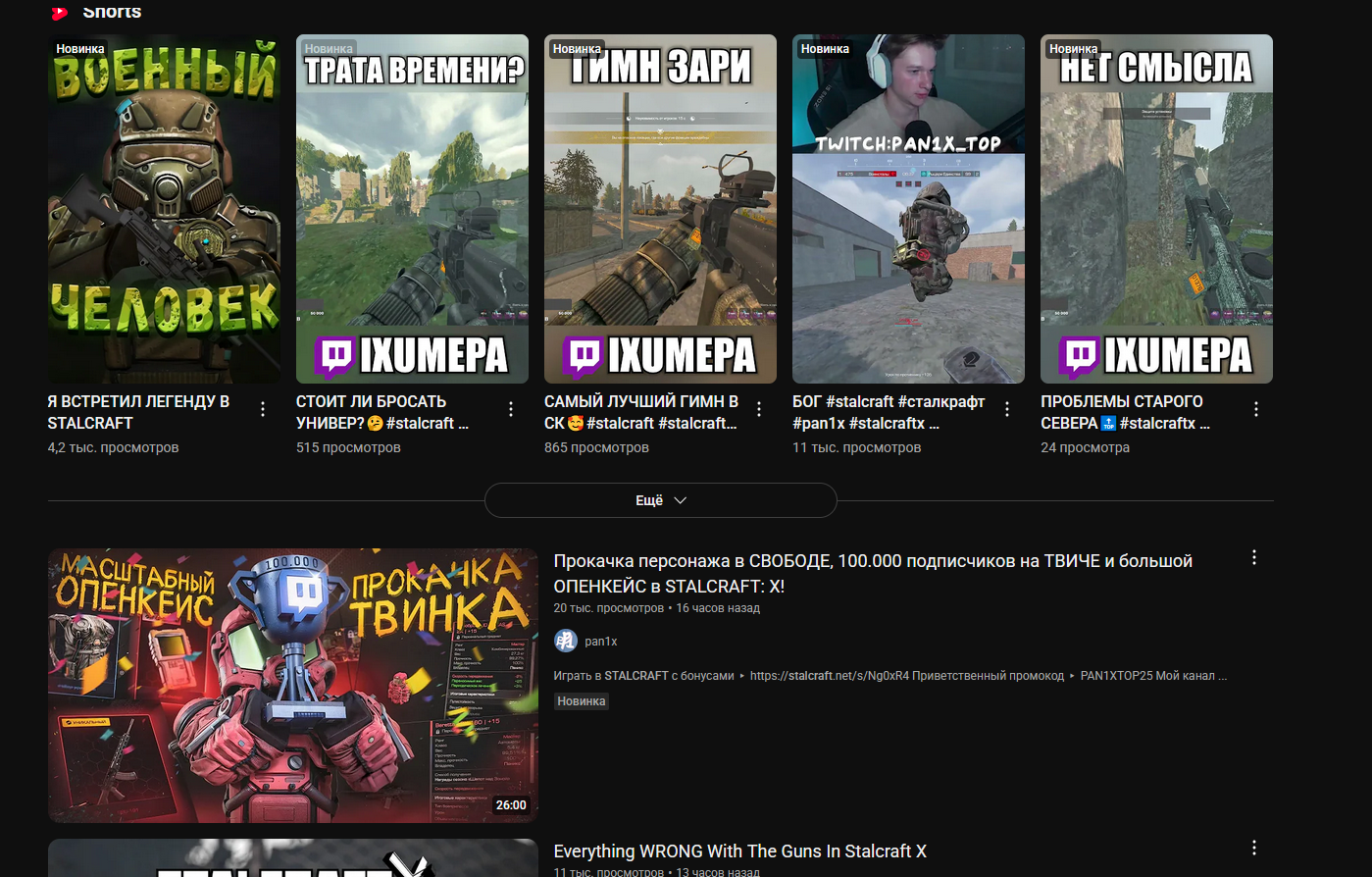Open options menu for 'Я ВСТРЕТИЛ ЛЕГЕНДУ' short

click(x=263, y=409)
